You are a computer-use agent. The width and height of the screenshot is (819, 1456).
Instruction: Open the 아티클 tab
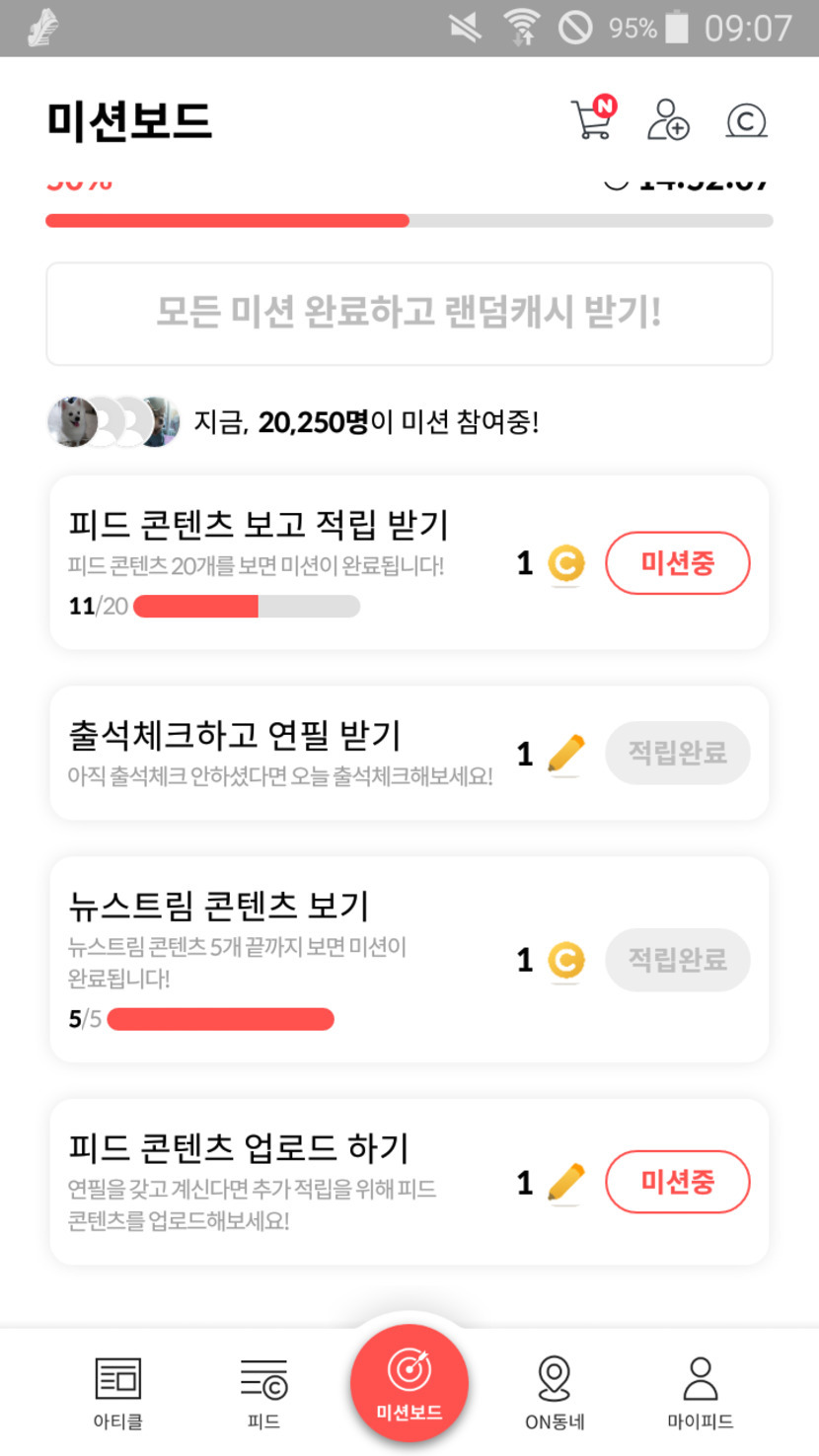pos(118,1392)
